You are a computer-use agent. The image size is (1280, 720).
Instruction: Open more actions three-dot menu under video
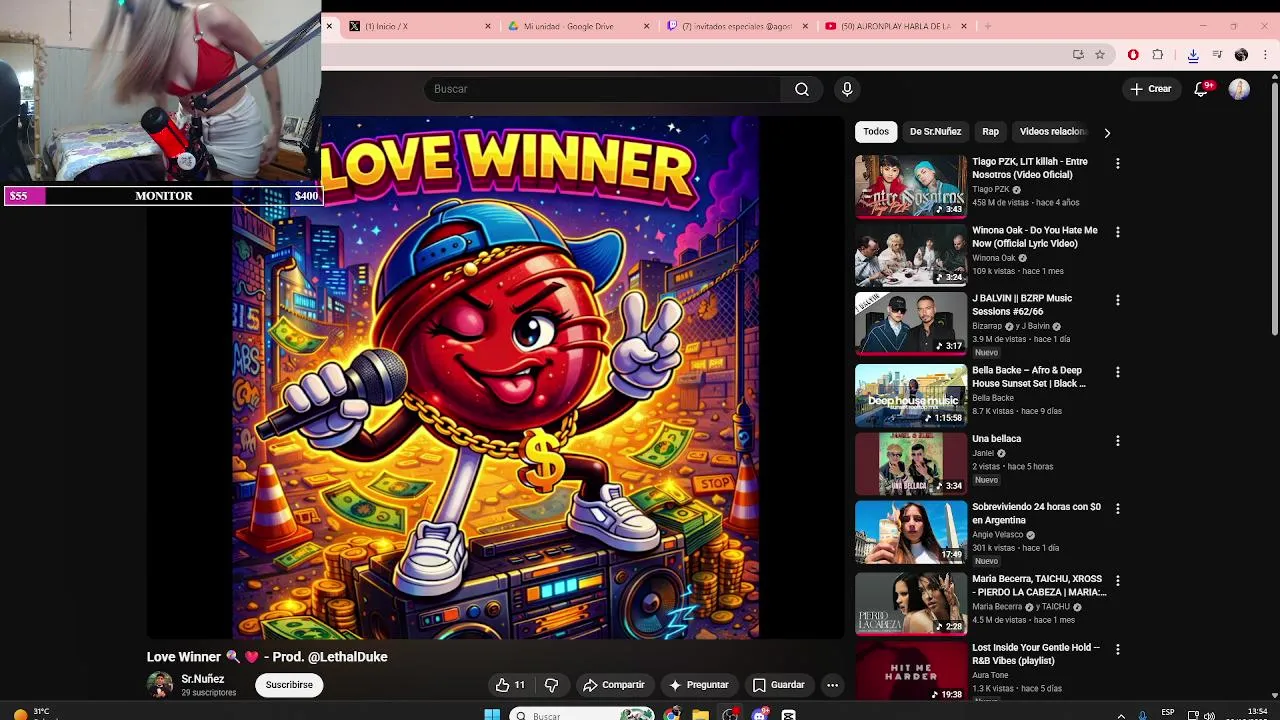coord(832,685)
